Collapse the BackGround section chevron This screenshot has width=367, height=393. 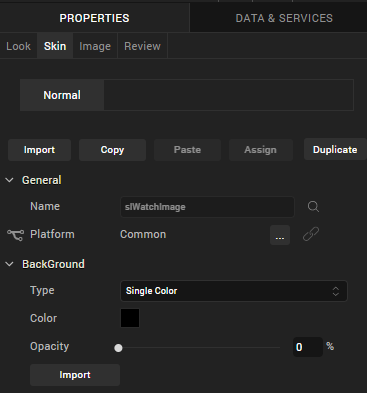(10, 264)
